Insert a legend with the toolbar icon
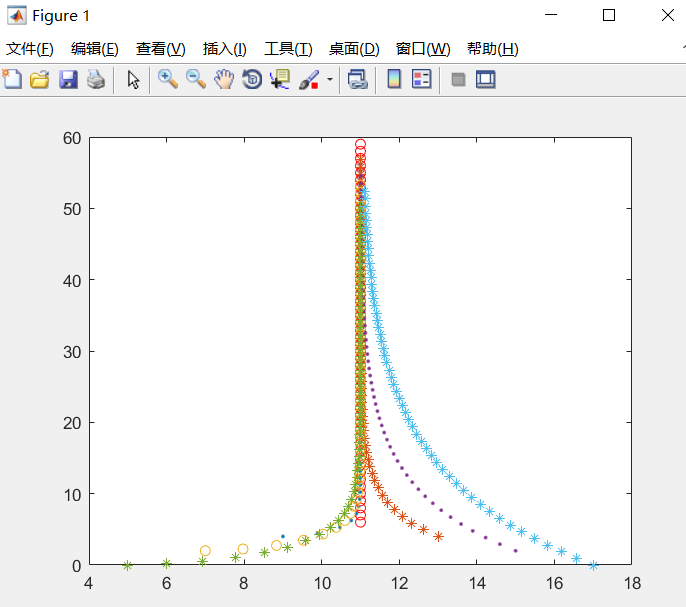Screen dimensions: 686x607 [422, 80]
